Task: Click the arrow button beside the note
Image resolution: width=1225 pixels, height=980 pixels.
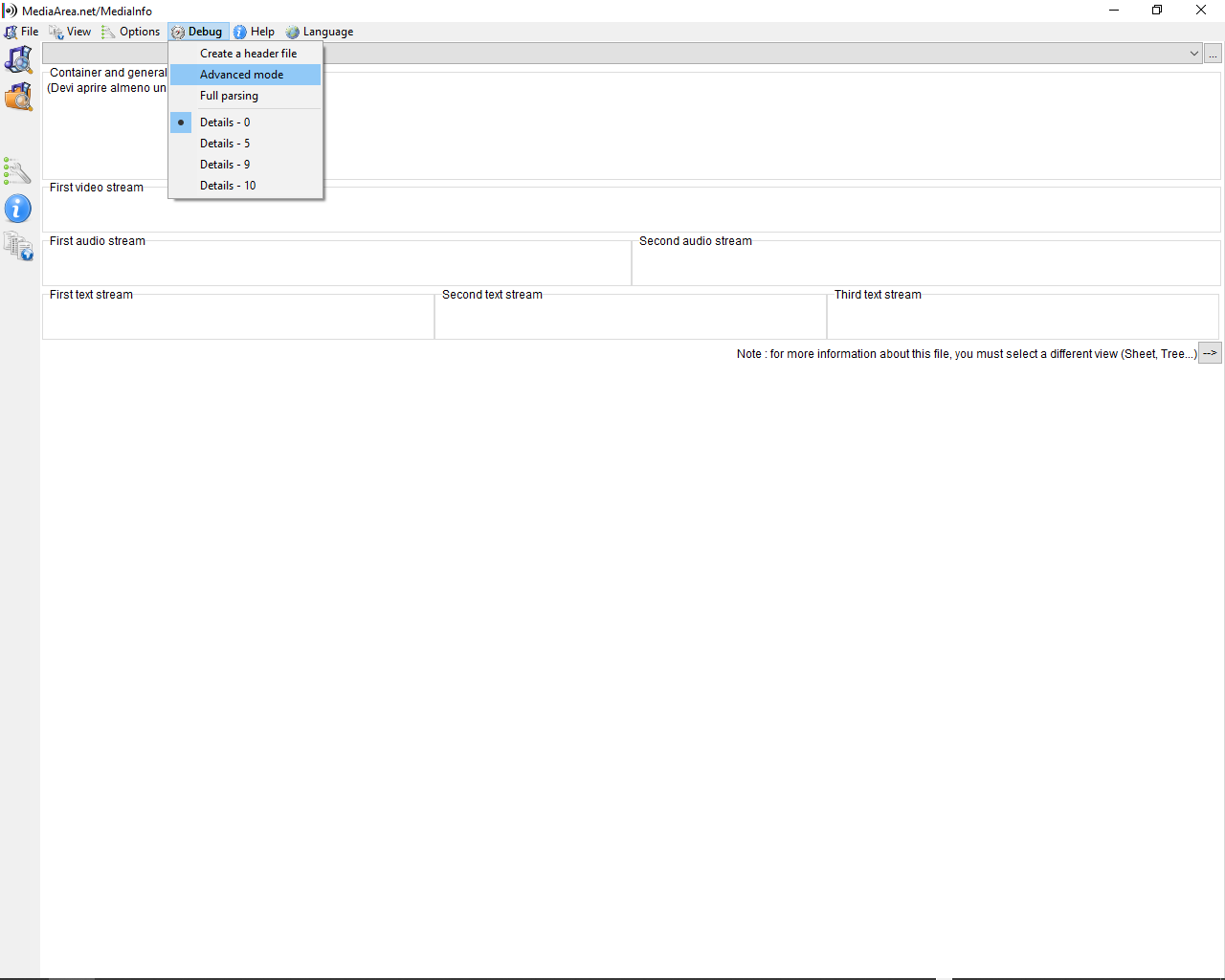Action: click(x=1211, y=353)
